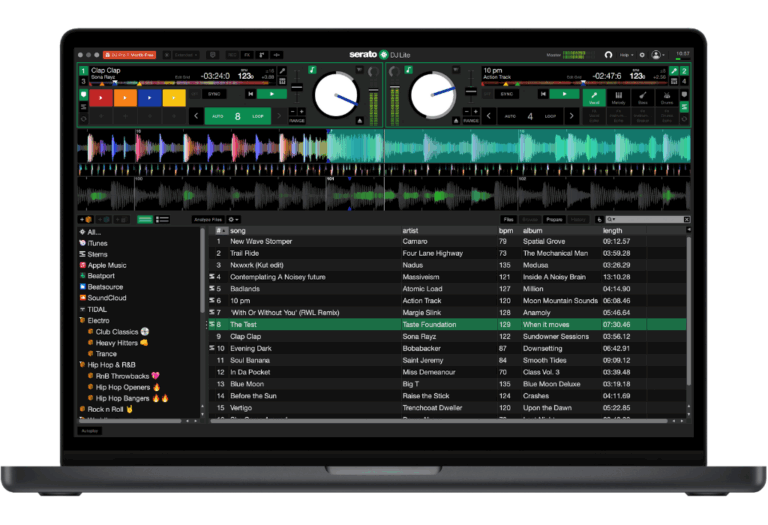Open the search field filter dropdown
The height and width of the screenshot is (525, 768).
click(x=611, y=219)
